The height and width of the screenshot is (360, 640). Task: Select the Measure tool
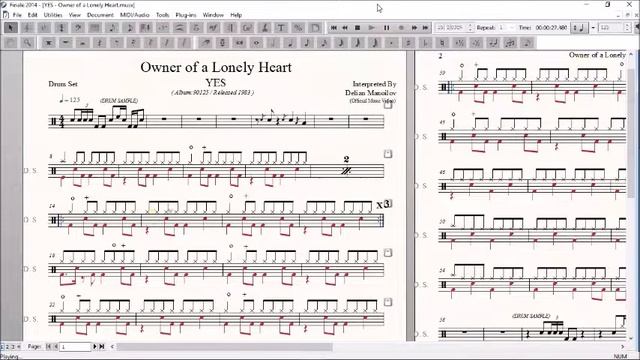95,28
